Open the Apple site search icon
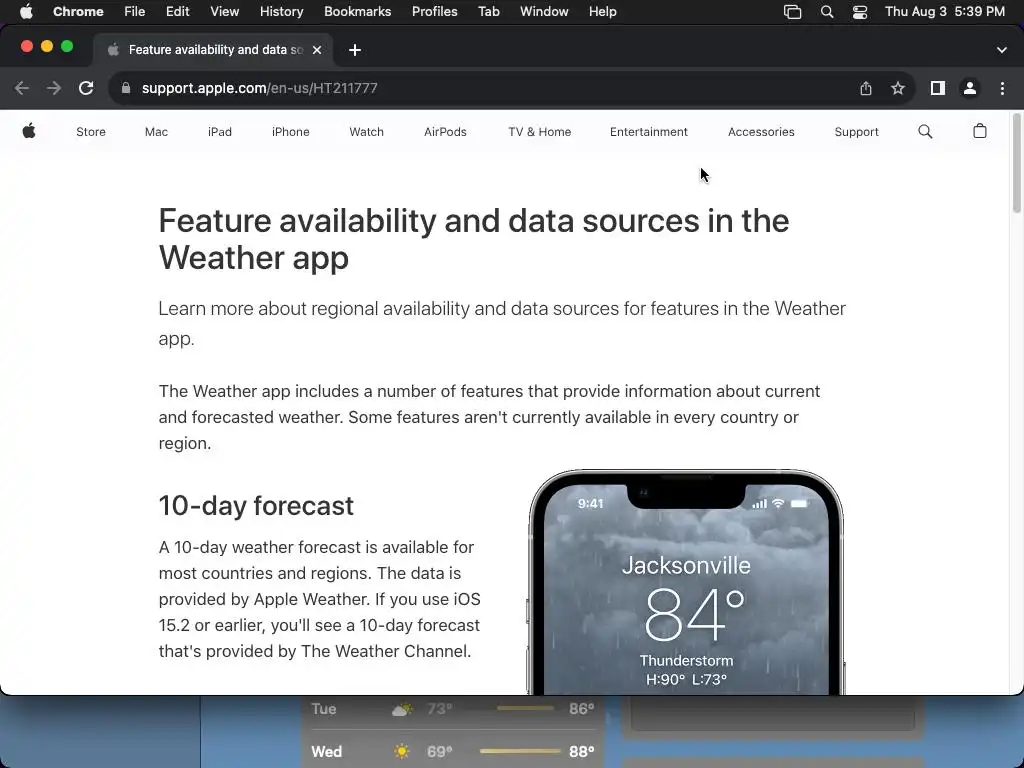This screenshot has height=768, width=1024. (925, 131)
